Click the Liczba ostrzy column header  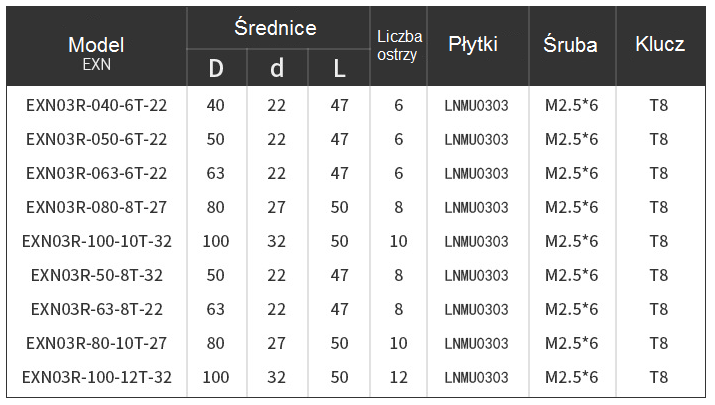coord(399,45)
